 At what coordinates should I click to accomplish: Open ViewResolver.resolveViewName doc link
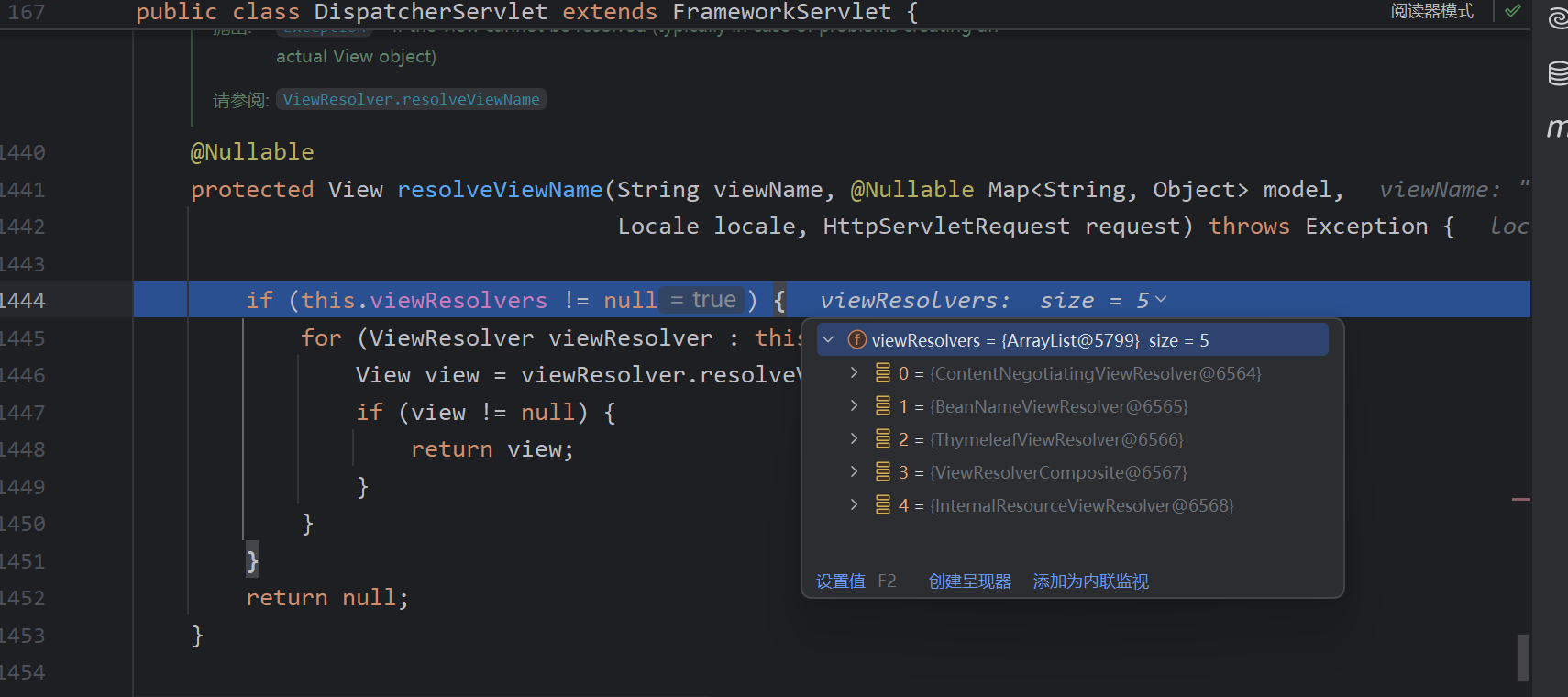coord(411,99)
